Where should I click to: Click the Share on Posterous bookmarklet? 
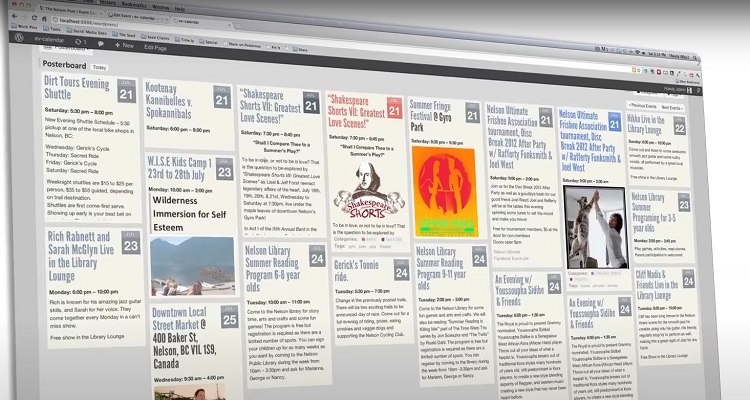click(242, 44)
